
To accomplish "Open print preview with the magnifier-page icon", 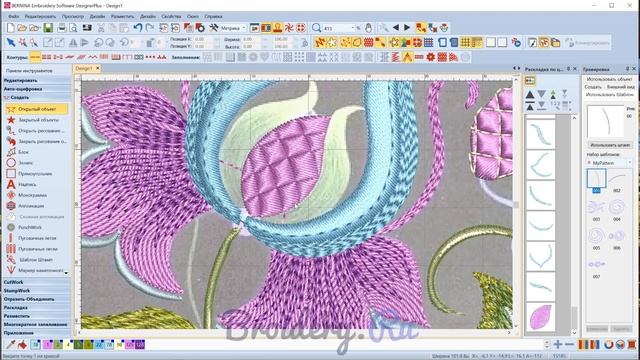I will [73, 28].
